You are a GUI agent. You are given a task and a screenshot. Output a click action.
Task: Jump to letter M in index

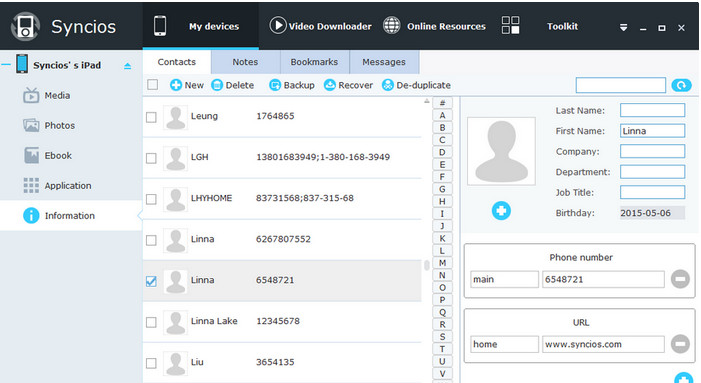tap(442, 263)
